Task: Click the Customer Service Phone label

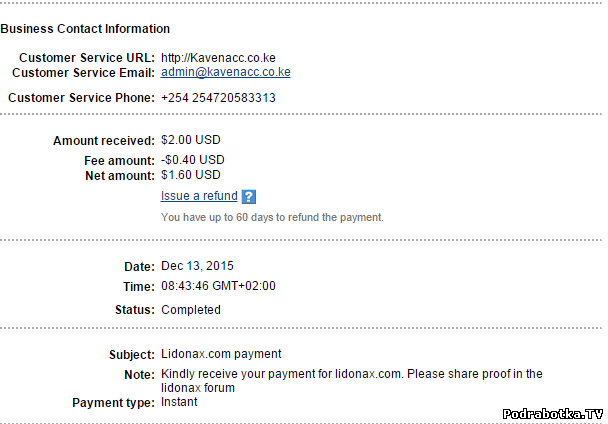Action: [x=81, y=98]
